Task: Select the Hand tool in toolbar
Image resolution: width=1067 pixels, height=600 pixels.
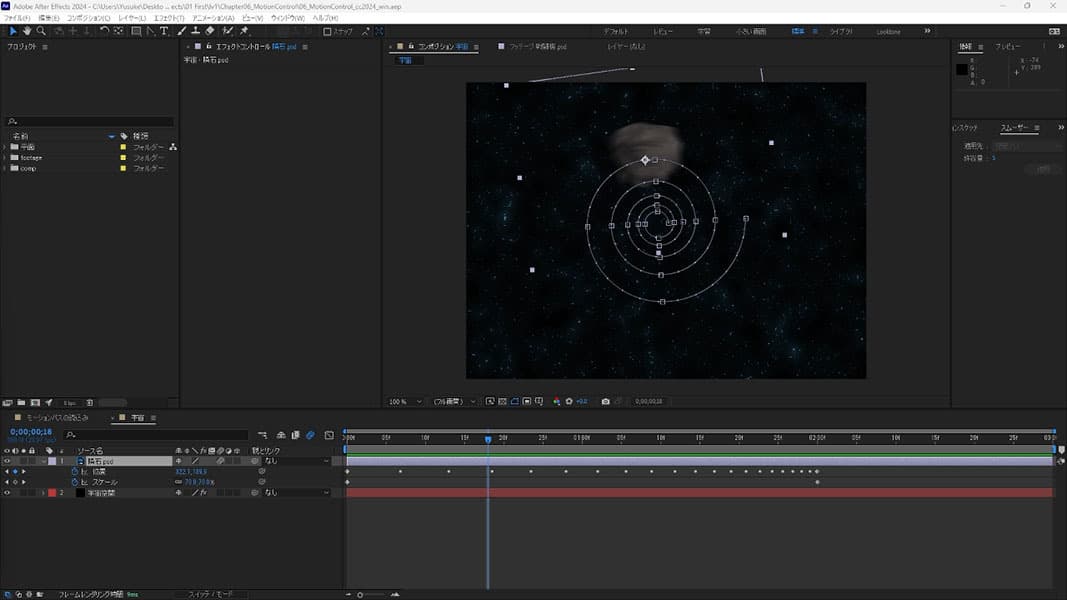Action: [26, 31]
